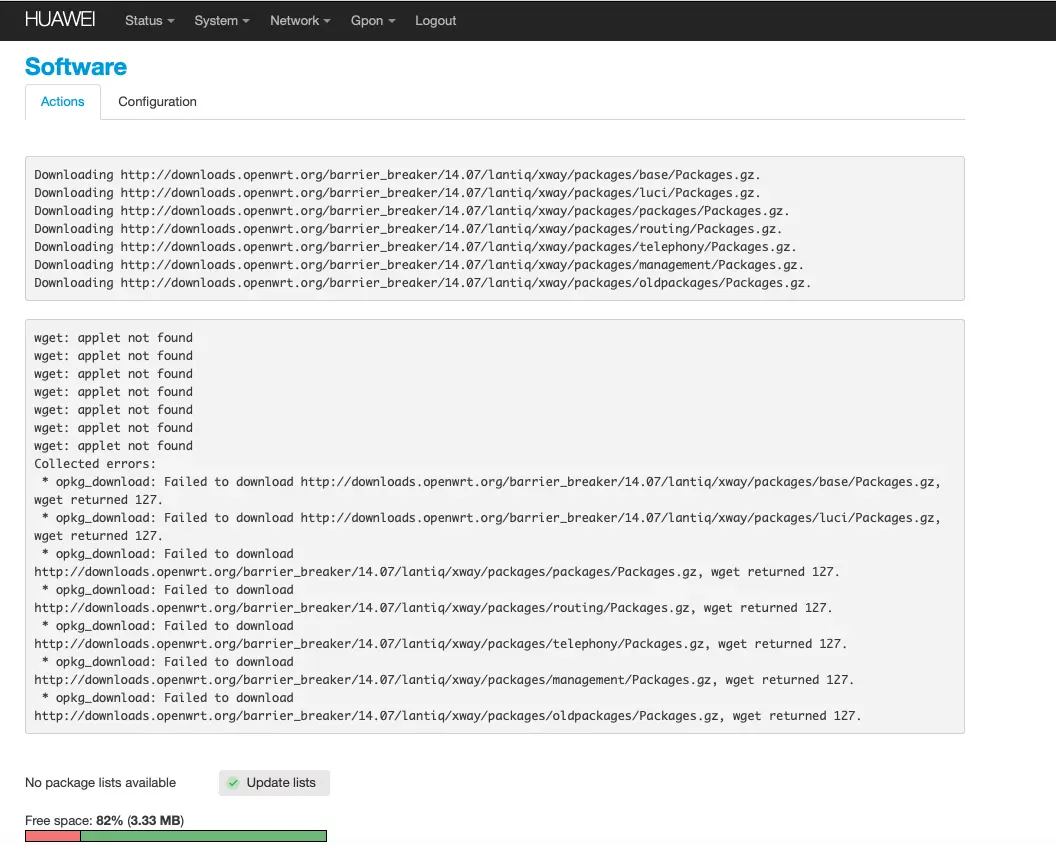
Task: Click the Downloading telephony/Packages.gz line
Action: click(416, 246)
